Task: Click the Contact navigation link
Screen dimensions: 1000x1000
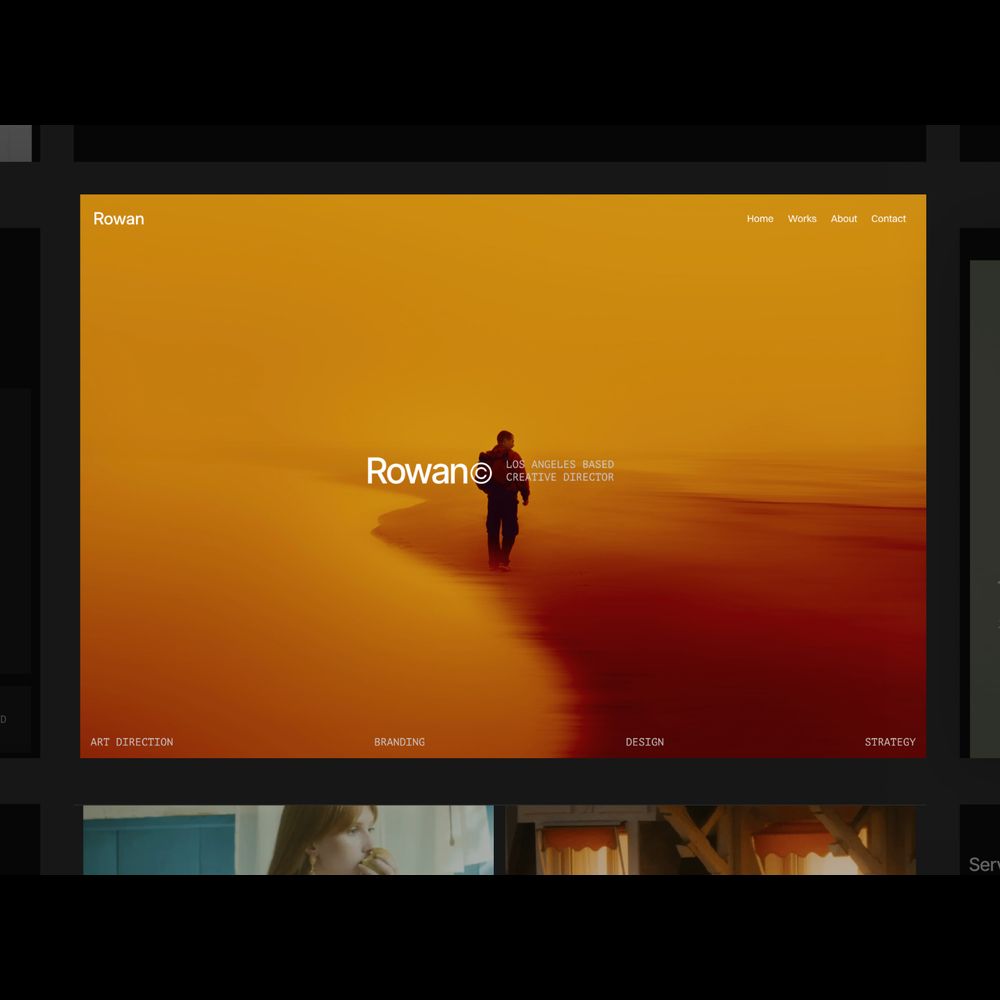Action: click(888, 219)
